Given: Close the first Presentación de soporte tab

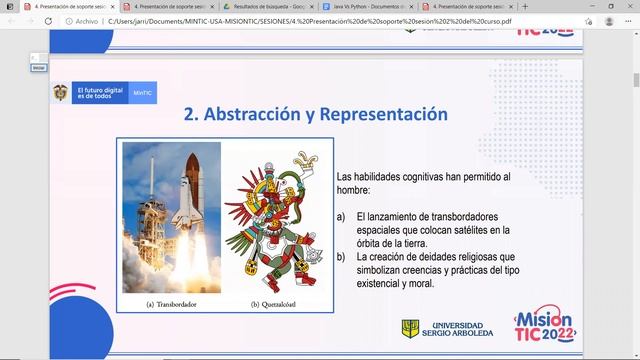Looking at the screenshot, I should click(113, 7).
